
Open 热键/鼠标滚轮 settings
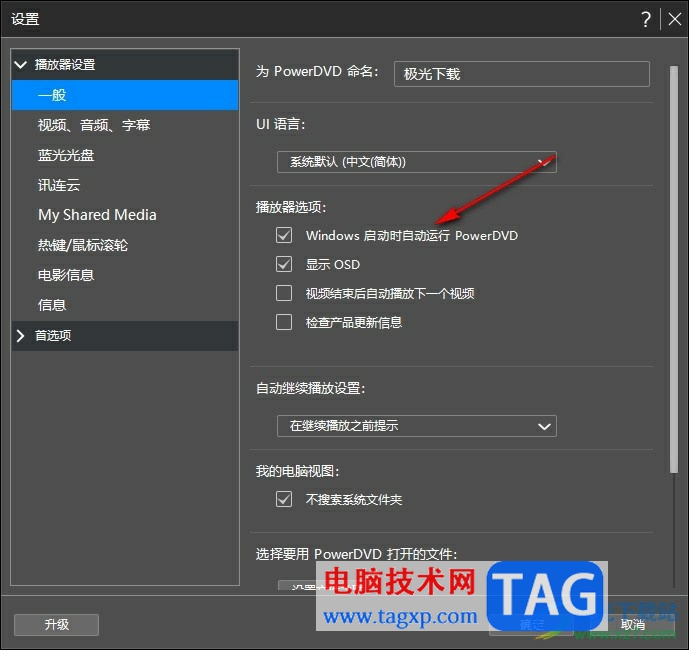[125, 245]
